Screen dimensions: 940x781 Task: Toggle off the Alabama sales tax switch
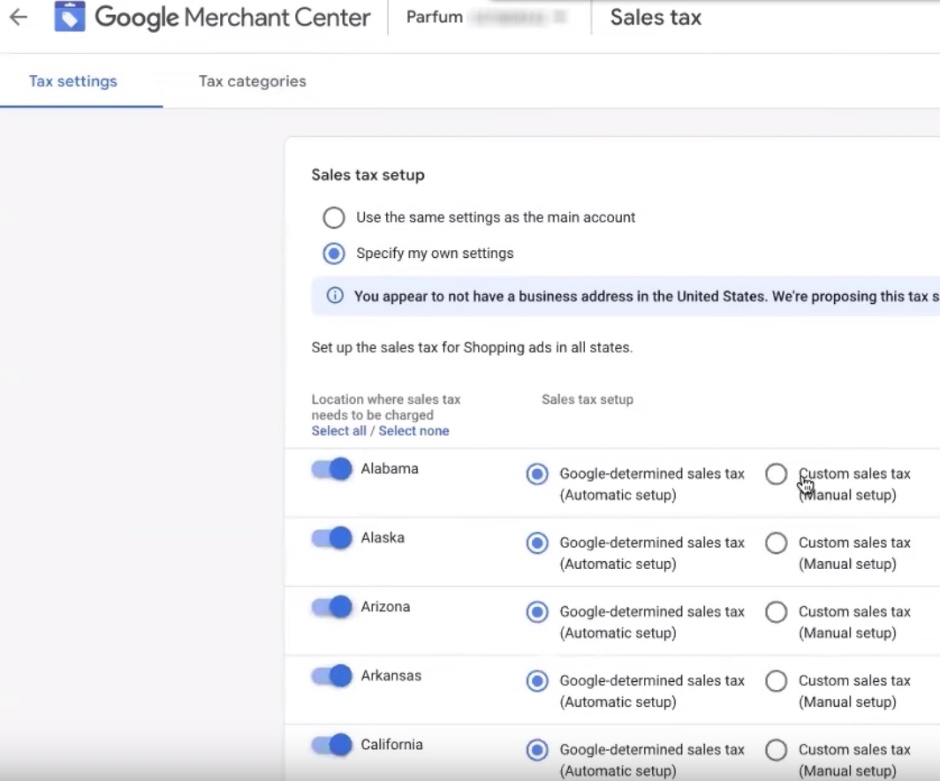(x=332, y=469)
